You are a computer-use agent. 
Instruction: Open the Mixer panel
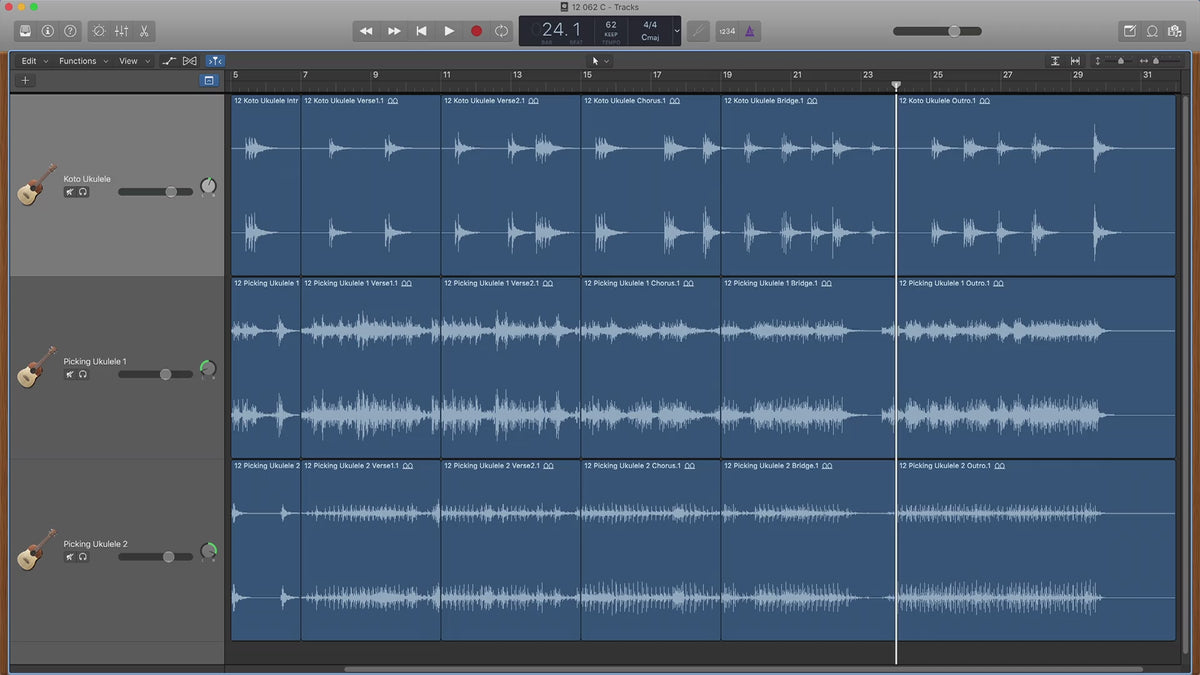(121, 31)
